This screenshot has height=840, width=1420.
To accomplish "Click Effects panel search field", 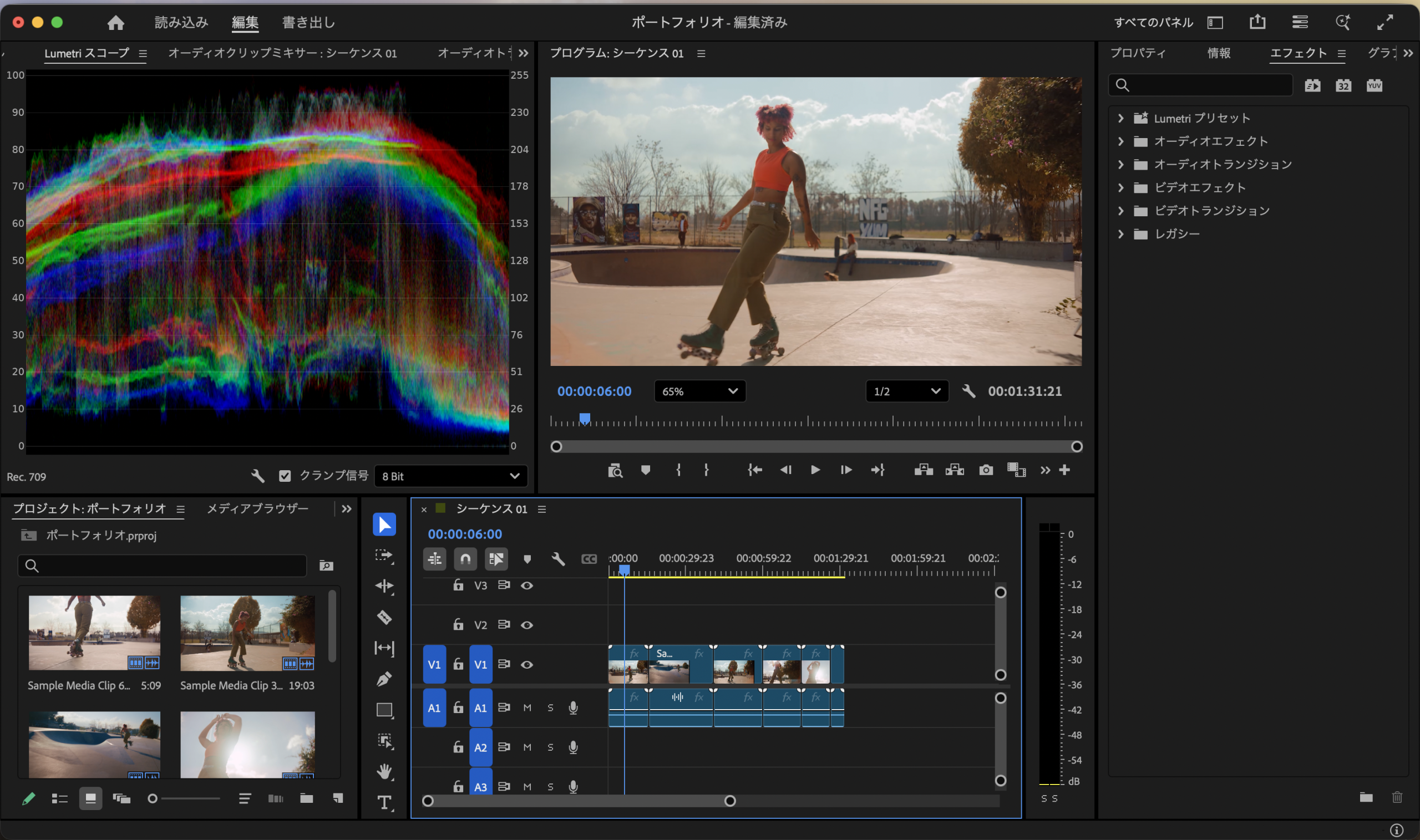I will (1200, 85).
